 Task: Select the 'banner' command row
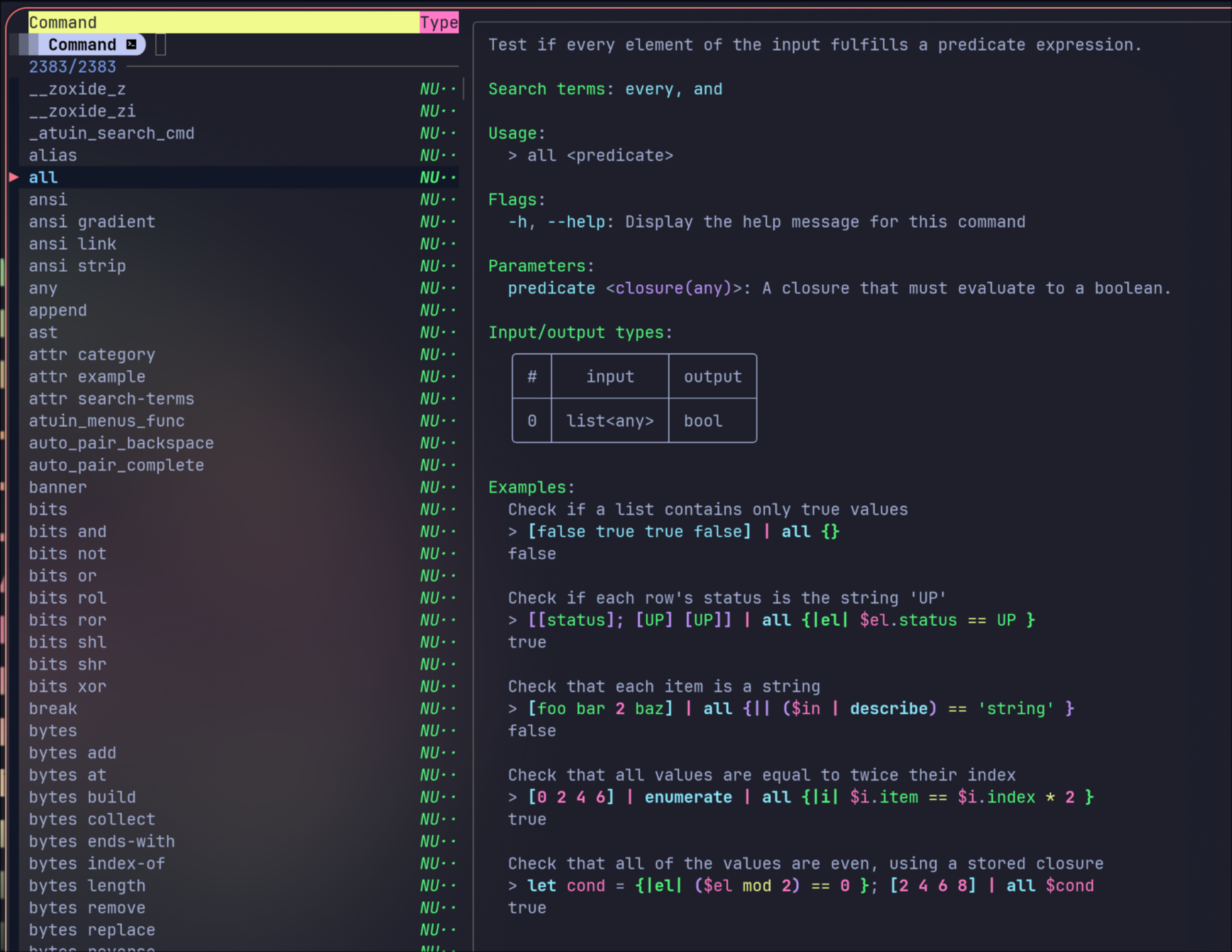point(58,487)
